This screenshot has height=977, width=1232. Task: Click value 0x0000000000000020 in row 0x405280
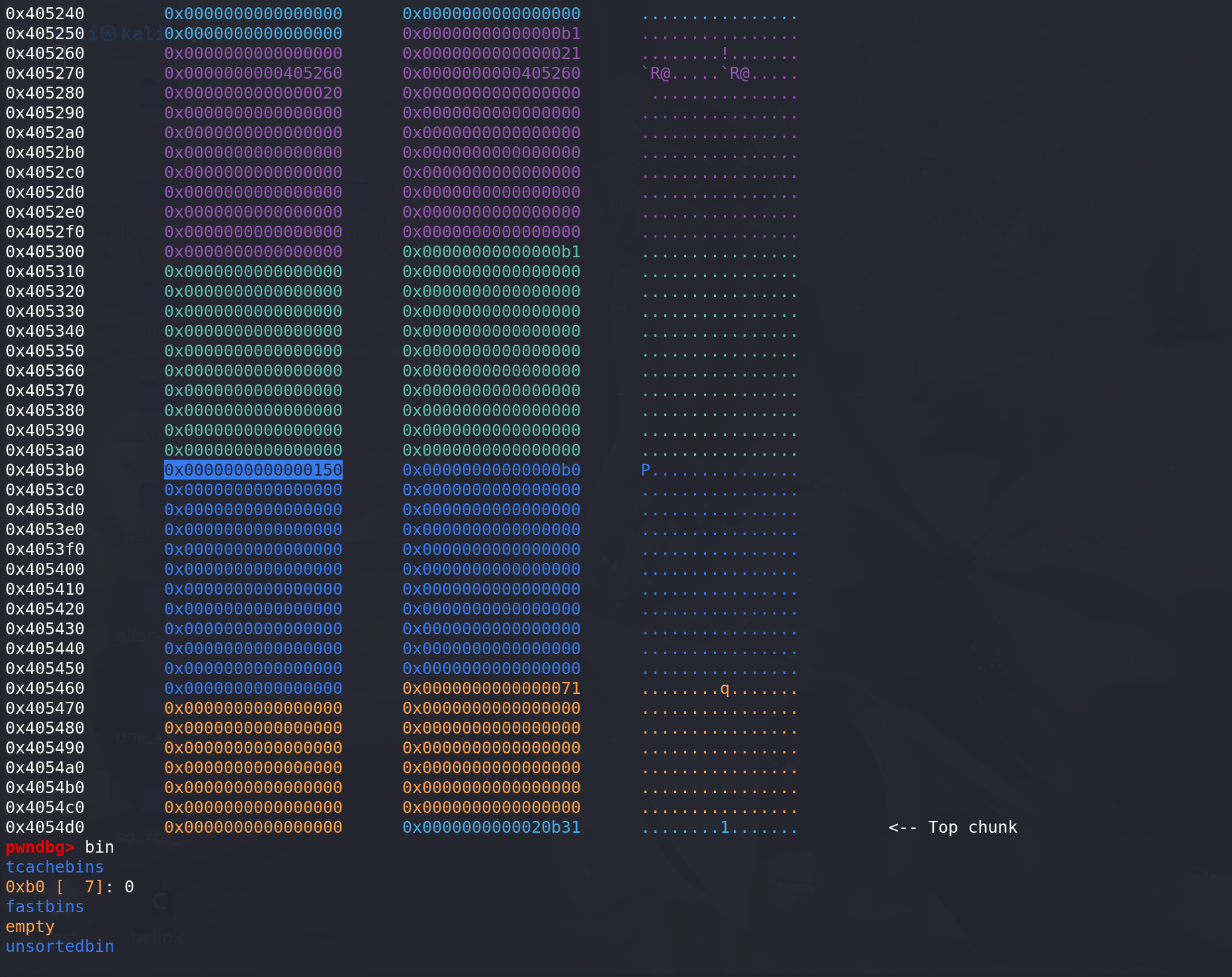coord(253,93)
